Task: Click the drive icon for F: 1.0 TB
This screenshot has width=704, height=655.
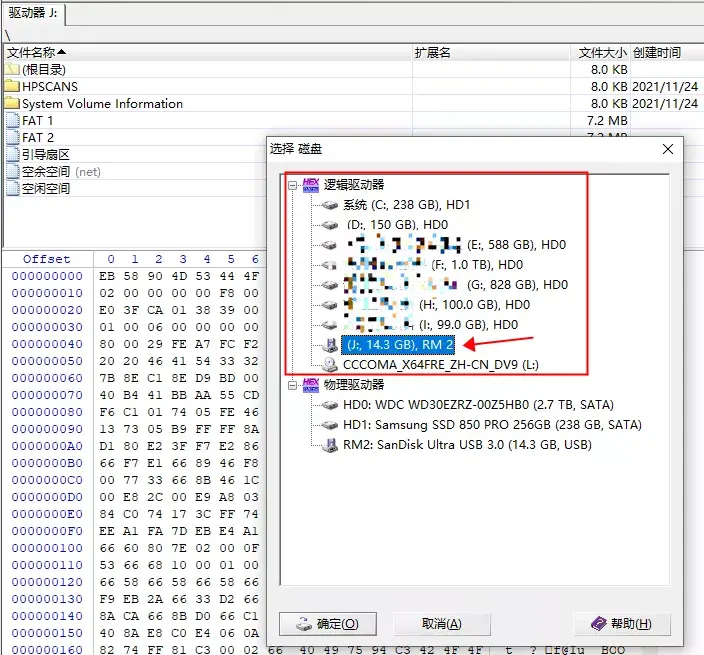Action: pyautogui.click(x=330, y=265)
